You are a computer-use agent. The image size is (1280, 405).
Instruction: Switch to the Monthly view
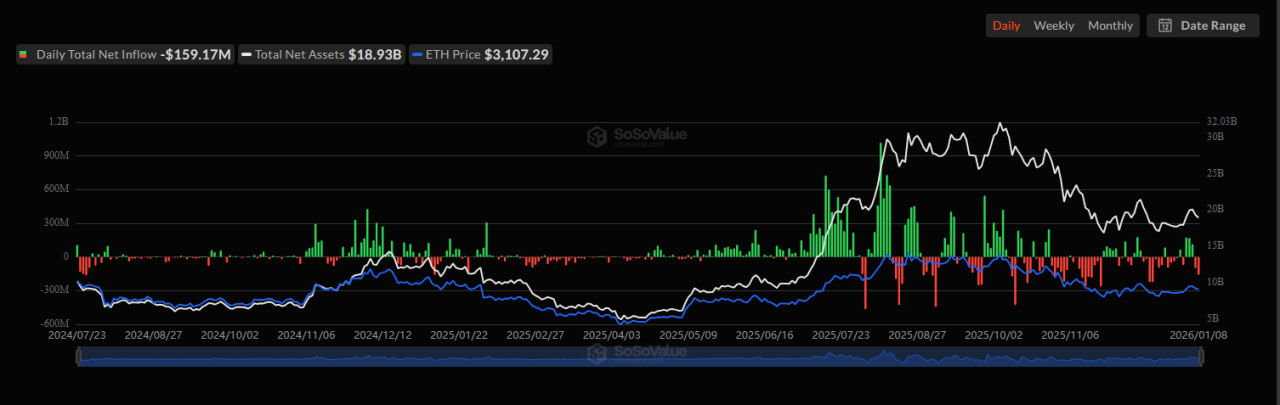[1110, 26]
